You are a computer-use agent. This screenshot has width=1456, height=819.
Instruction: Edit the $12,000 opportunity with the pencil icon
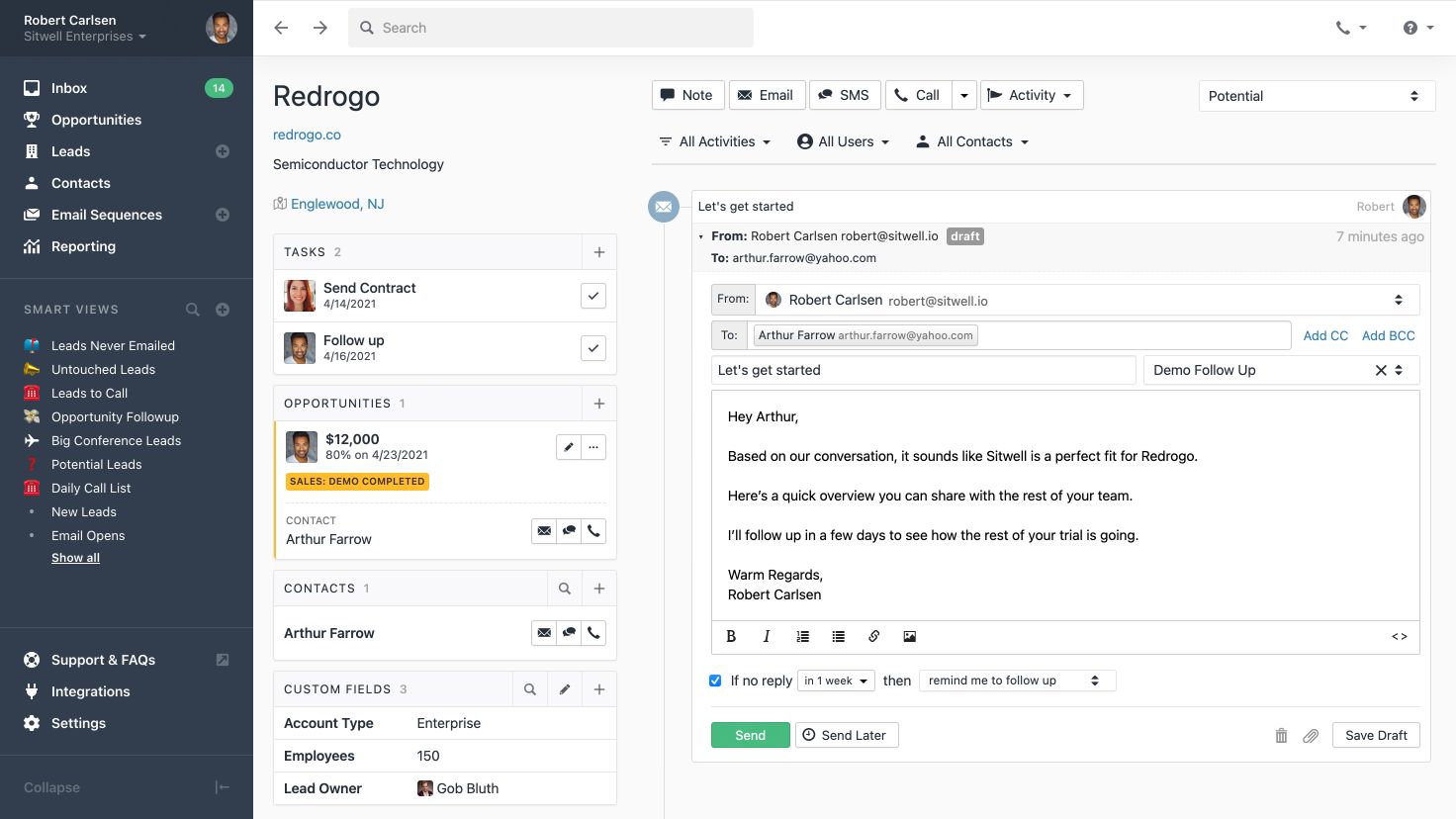[568, 446]
